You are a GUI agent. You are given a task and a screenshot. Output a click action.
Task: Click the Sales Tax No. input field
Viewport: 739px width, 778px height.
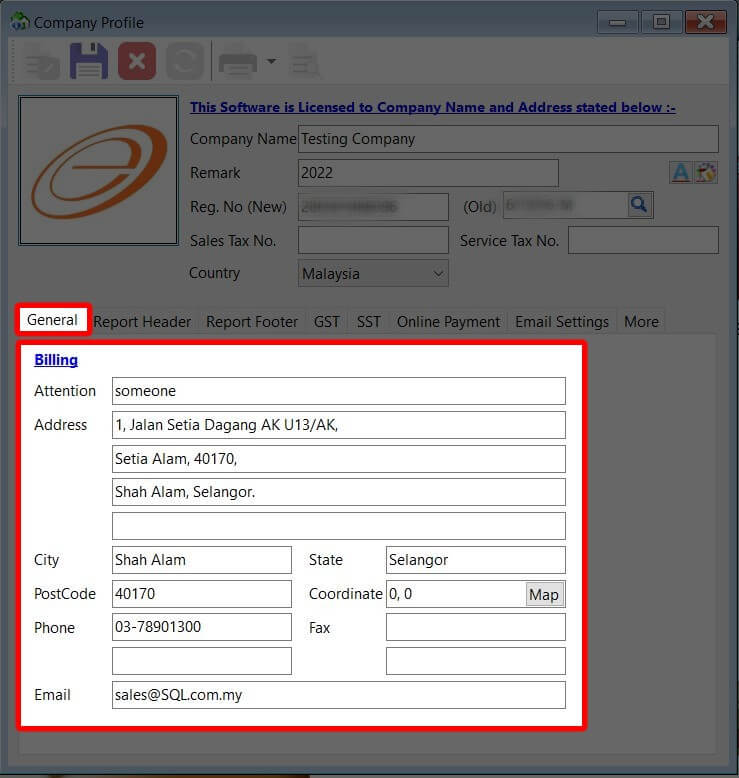click(x=373, y=240)
